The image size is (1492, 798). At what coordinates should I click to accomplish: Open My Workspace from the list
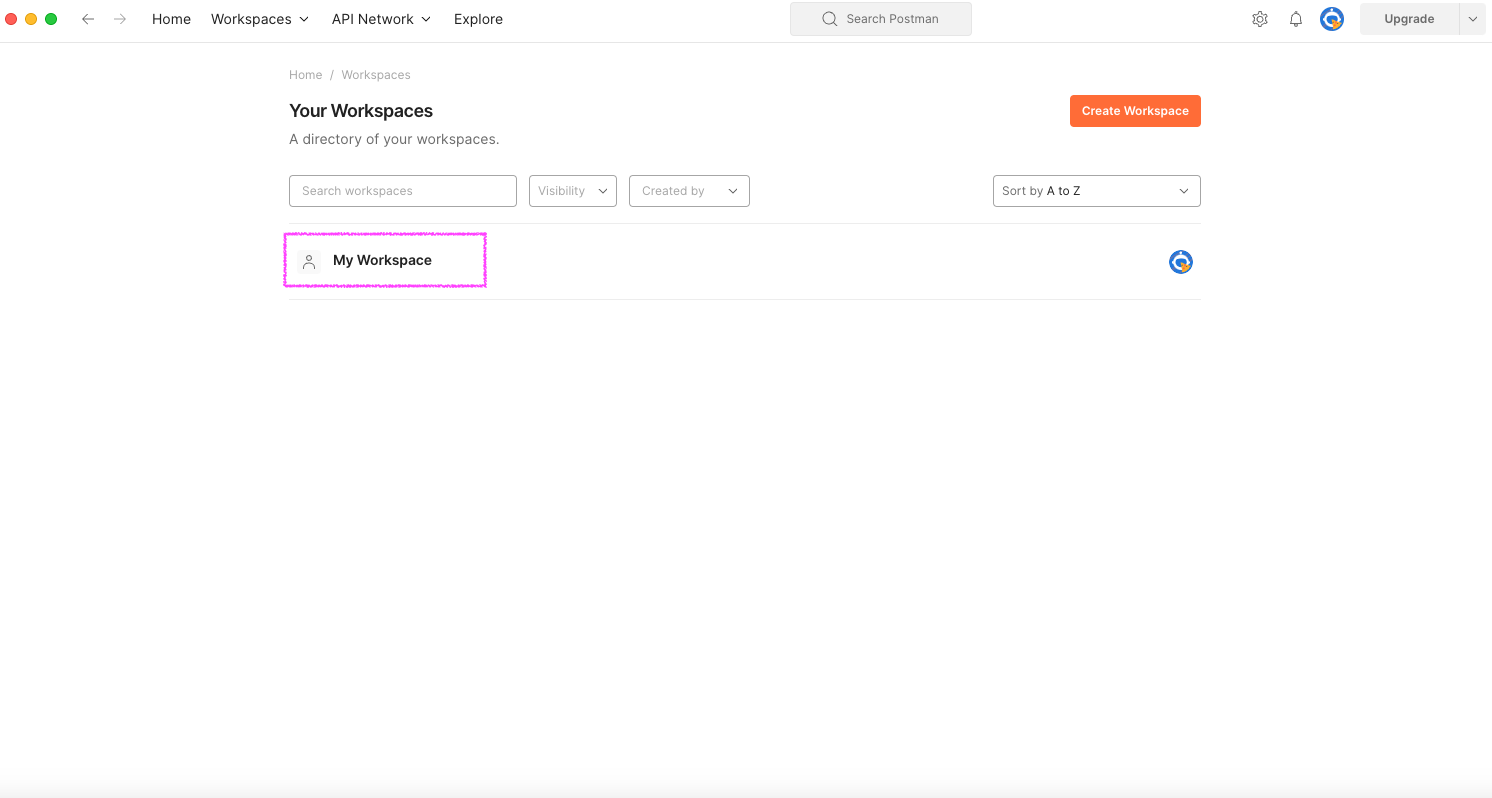382,260
